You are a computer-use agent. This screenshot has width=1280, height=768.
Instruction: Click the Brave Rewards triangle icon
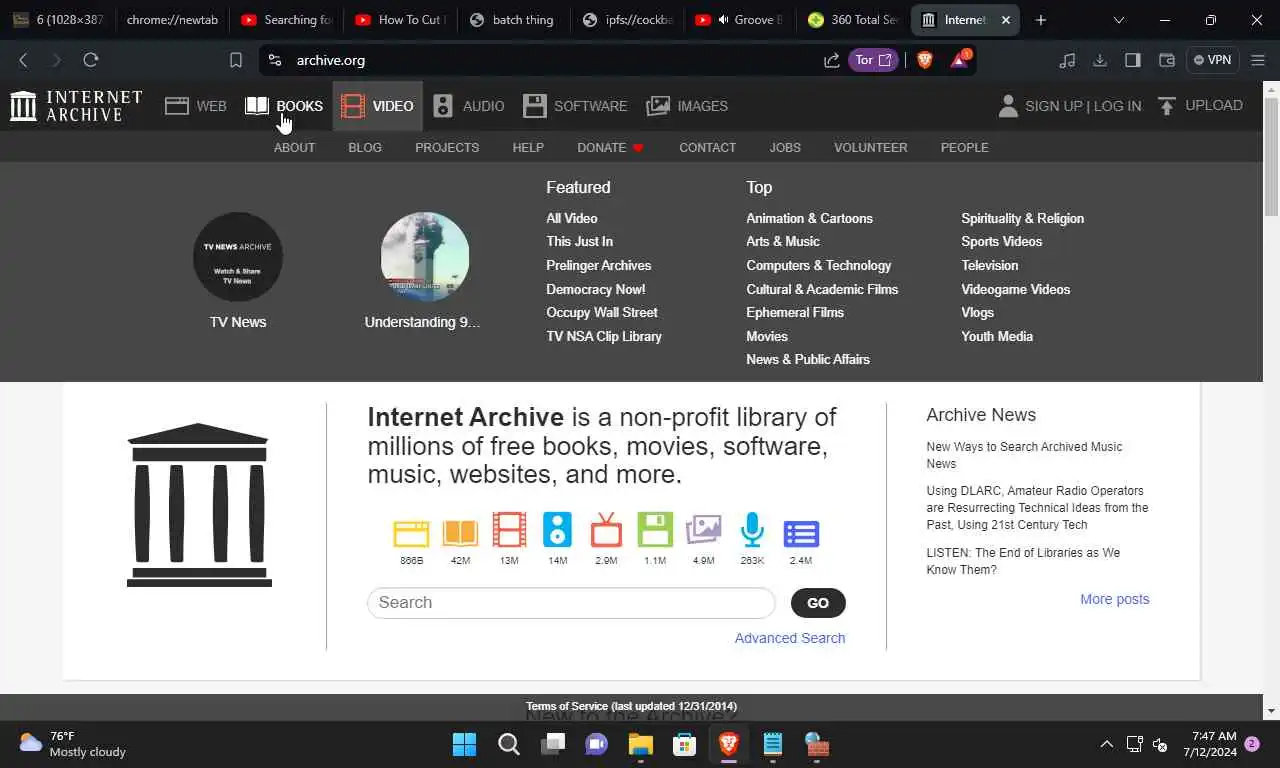(960, 59)
